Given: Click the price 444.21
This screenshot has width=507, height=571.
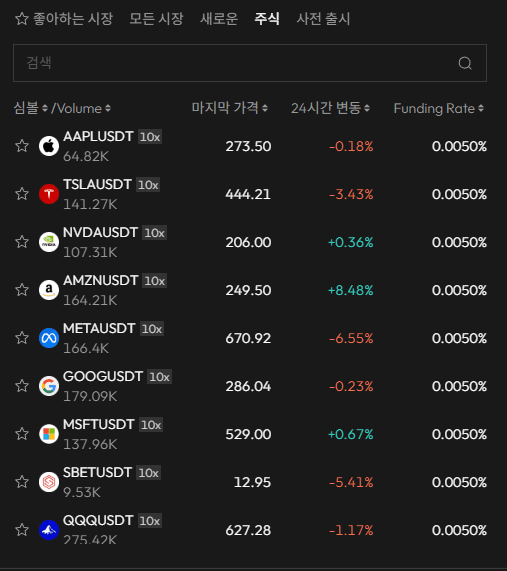Looking at the screenshot, I should click(x=248, y=194).
